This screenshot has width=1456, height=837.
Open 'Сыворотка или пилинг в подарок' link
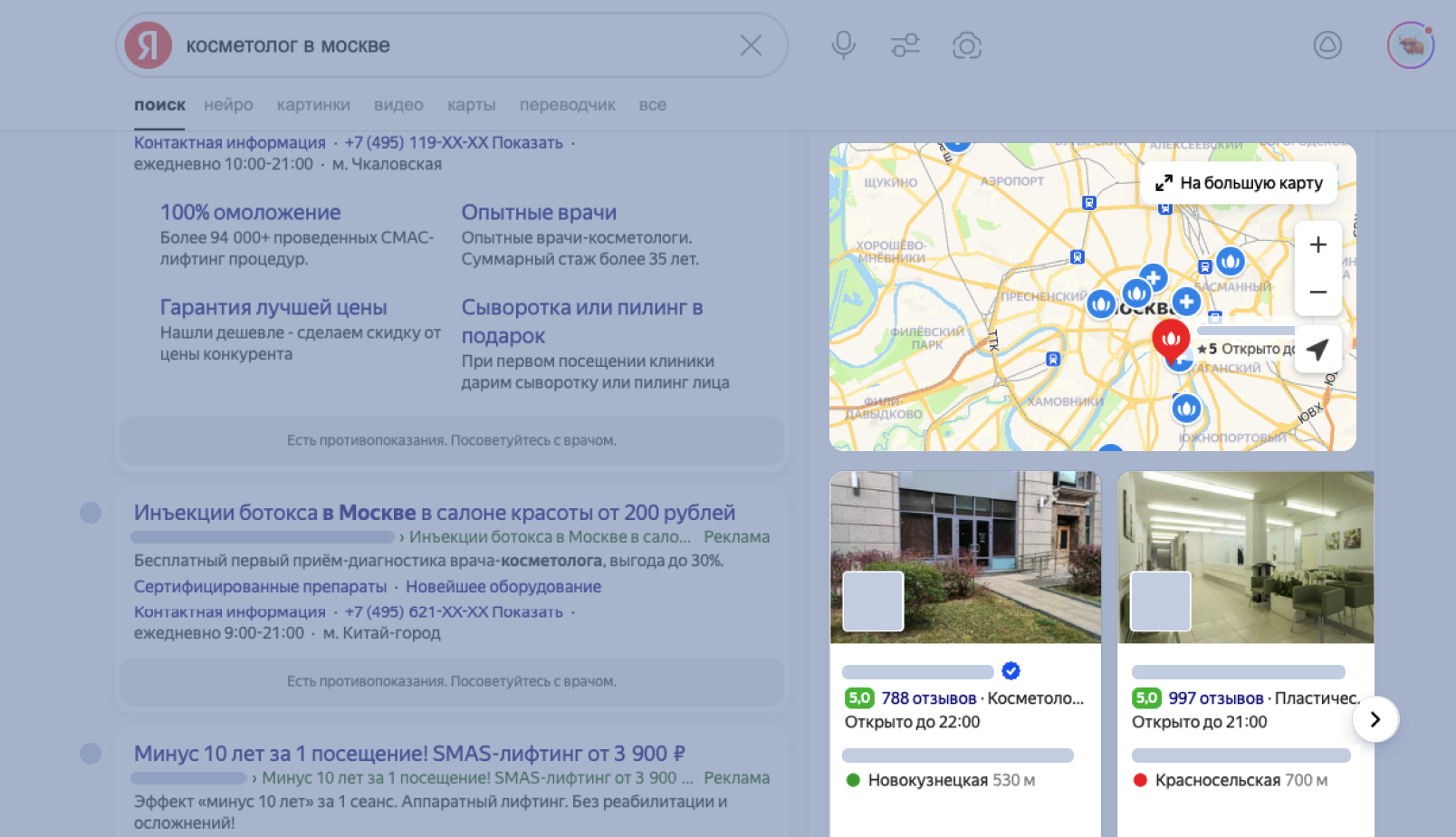[x=582, y=322]
